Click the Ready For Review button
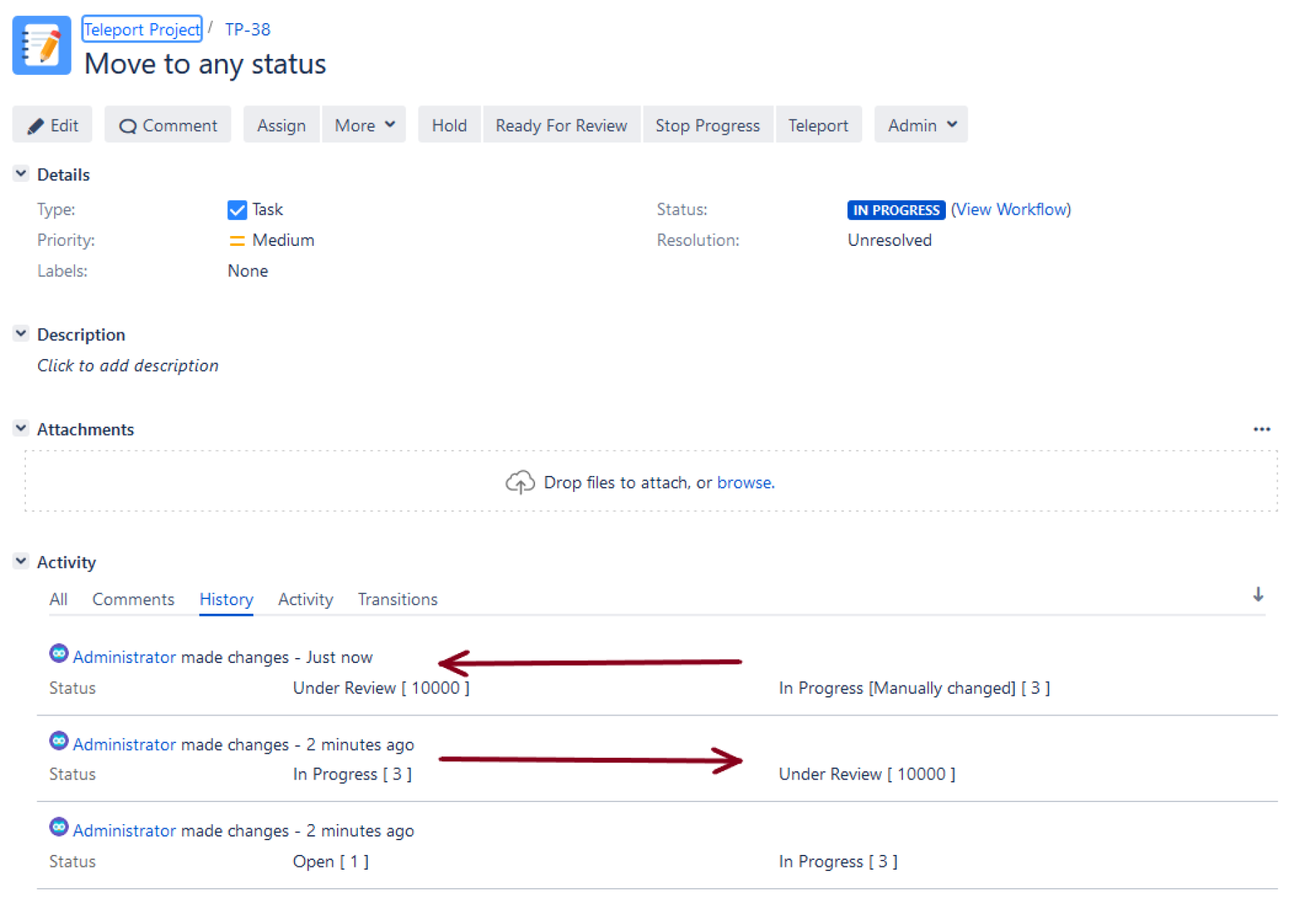The width and height of the screenshot is (1294, 899). click(561, 125)
